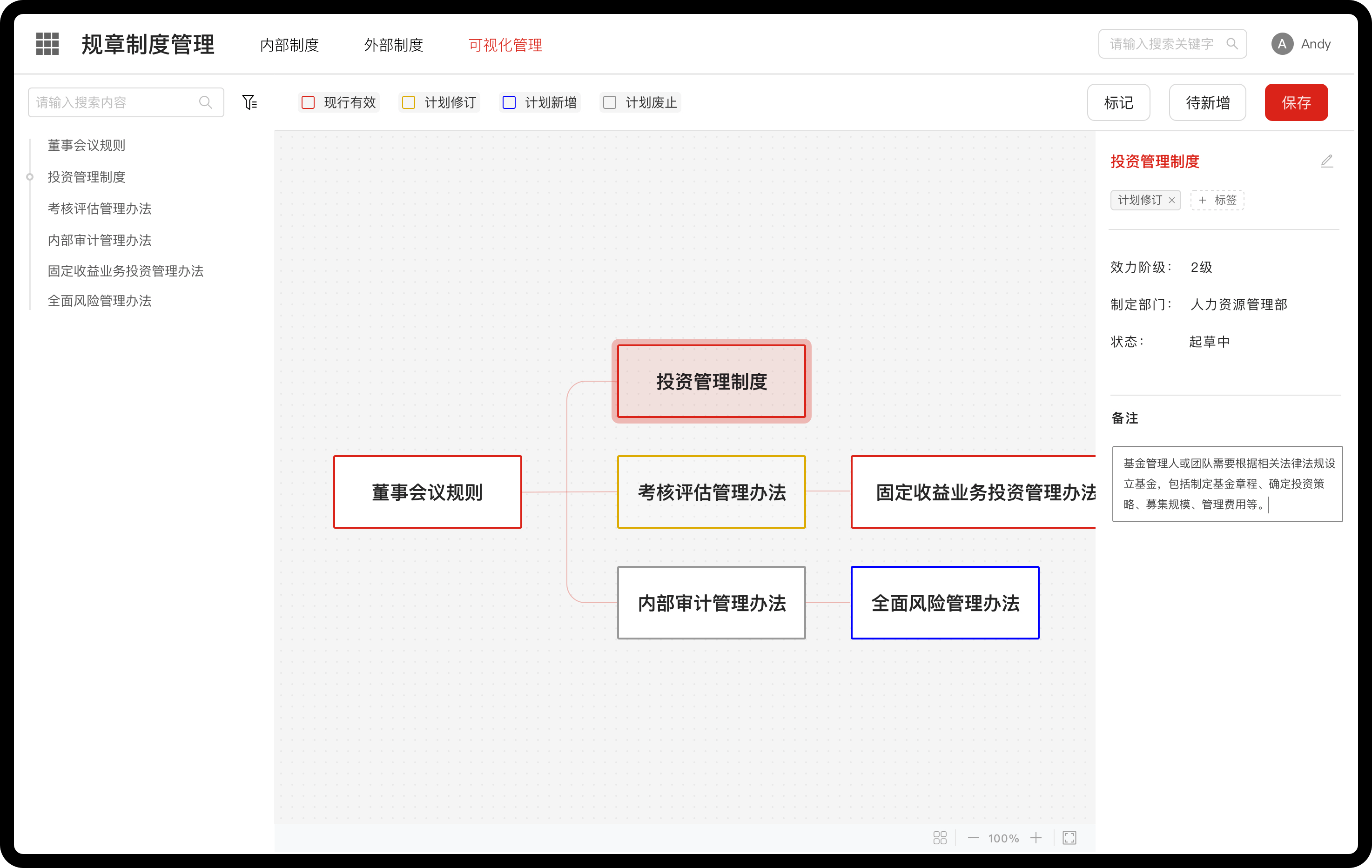Image resolution: width=1372 pixels, height=868 pixels.
Task: Click the filter icon beside sidebar search
Action: click(x=249, y=102)
